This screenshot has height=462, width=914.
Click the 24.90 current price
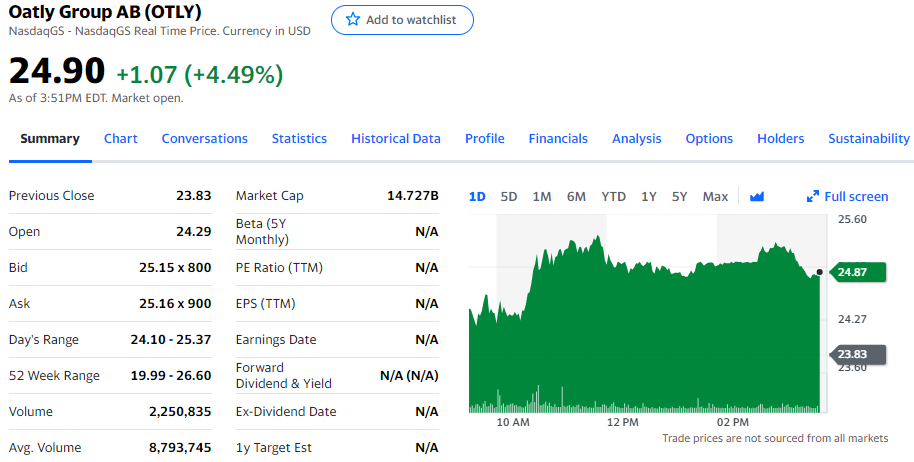(x=57, y=70)
